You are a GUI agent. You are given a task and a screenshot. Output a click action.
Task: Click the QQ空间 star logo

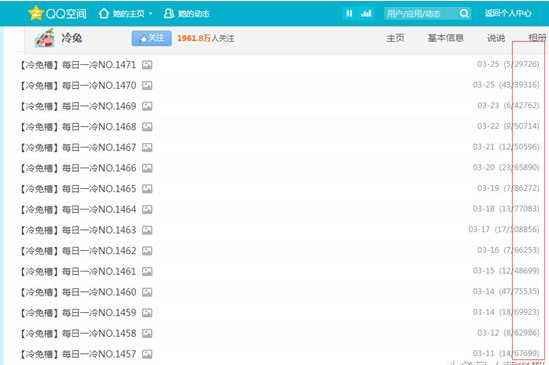(x=36, y=13)
